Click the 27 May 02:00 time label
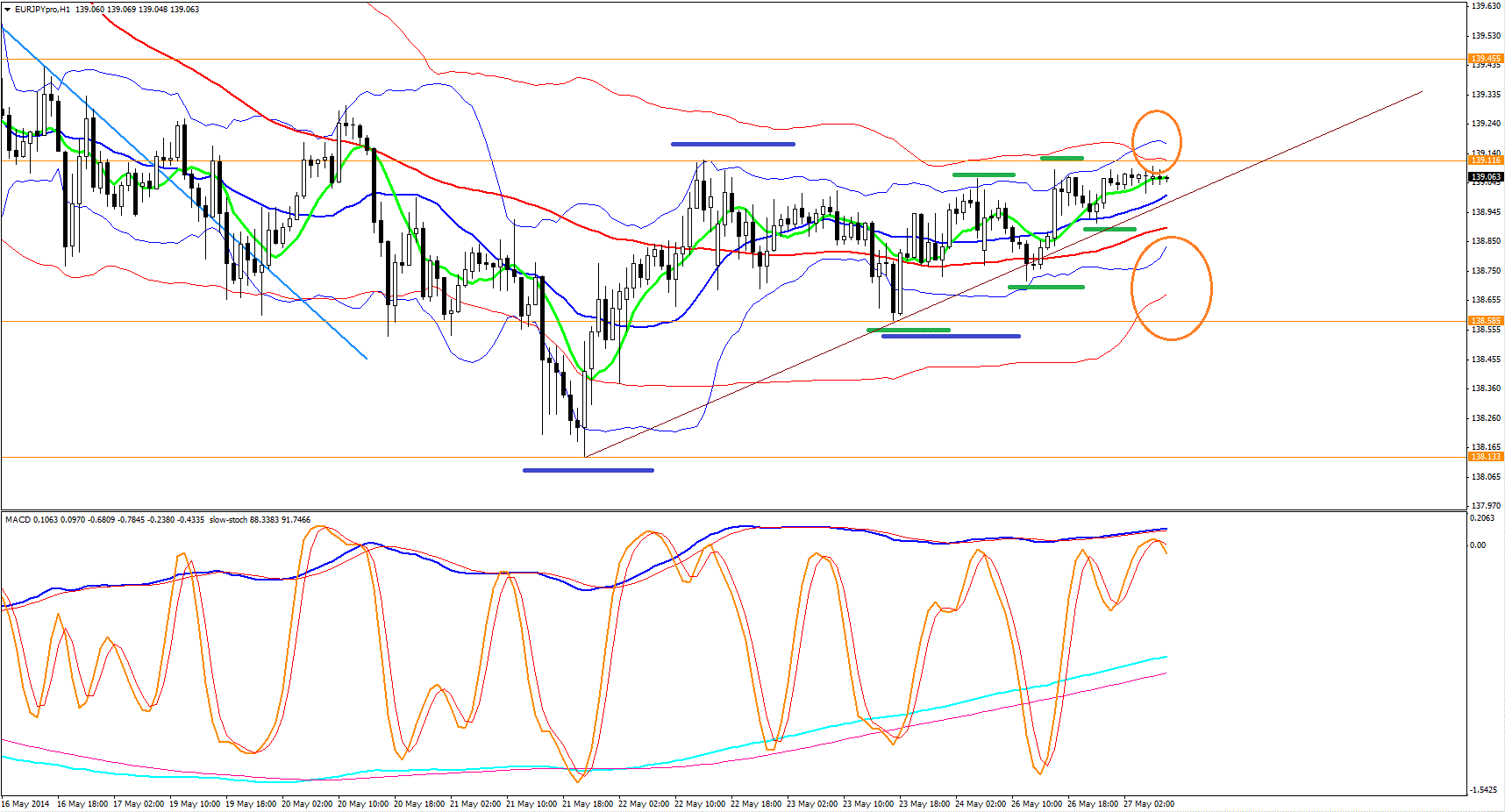The height and width of the screenshot is (812, 1505). pyautogui.click(x=1149, y=804)
